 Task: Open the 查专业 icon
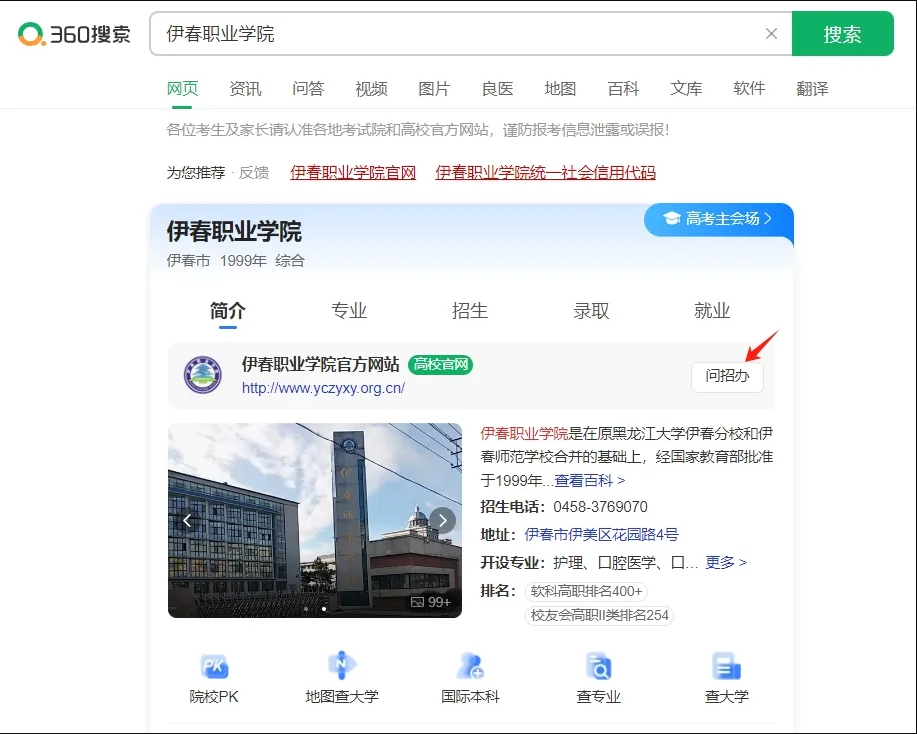tap(598, 667)
